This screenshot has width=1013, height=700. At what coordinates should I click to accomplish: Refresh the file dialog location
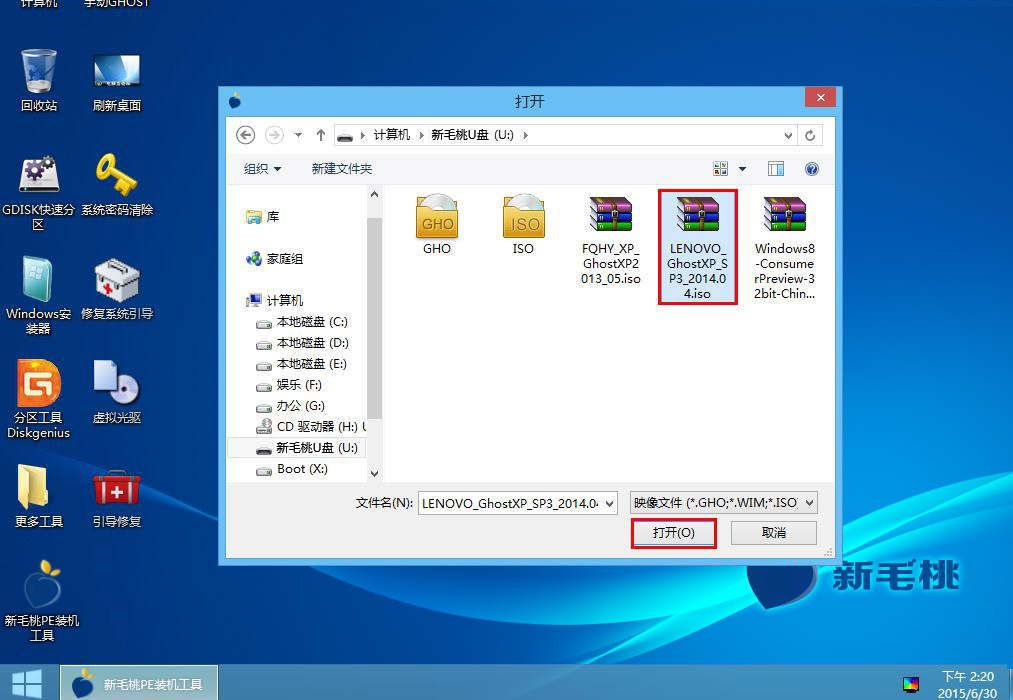point(809,135)
